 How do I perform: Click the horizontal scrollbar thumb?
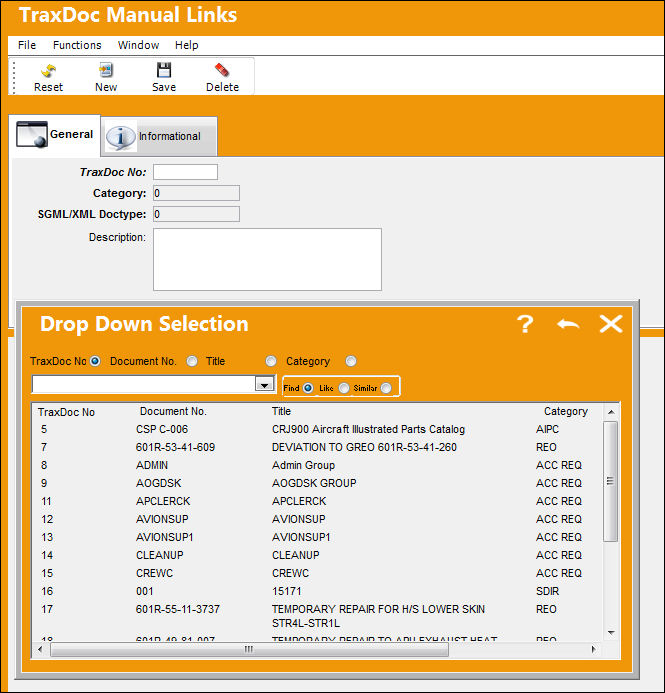coord(250,649)
